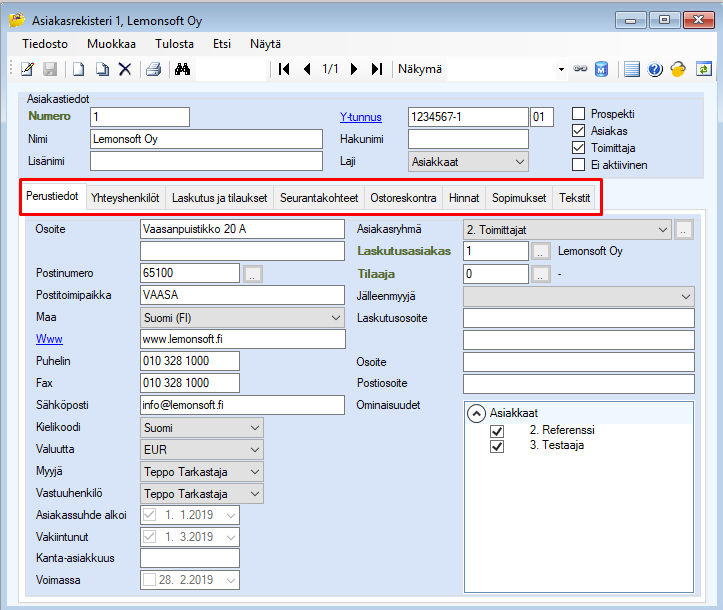Click the edit record pencil icon
723x610 pixels.
28,69
